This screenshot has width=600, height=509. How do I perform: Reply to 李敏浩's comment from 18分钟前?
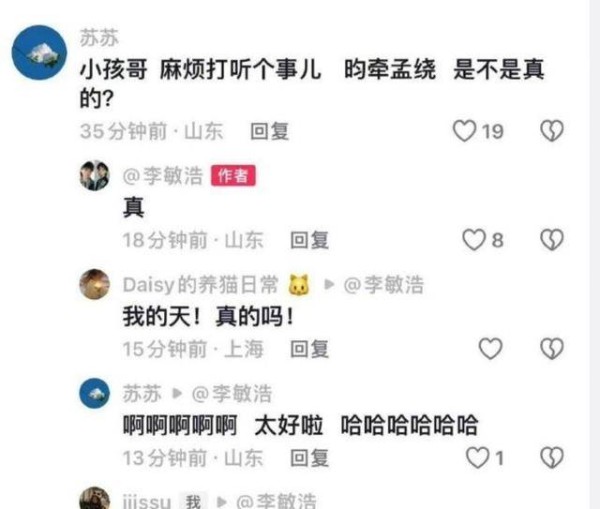click(309, 240)
